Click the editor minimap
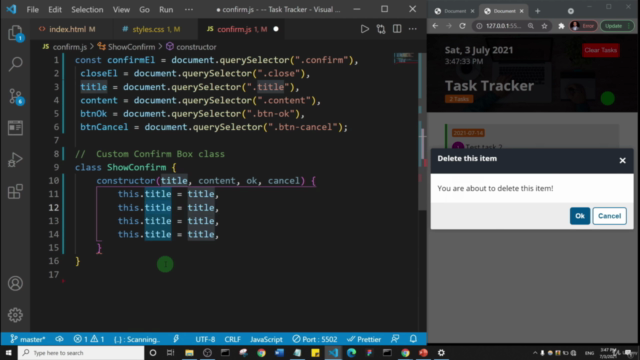The image size is (640, 360). [404, 58]
